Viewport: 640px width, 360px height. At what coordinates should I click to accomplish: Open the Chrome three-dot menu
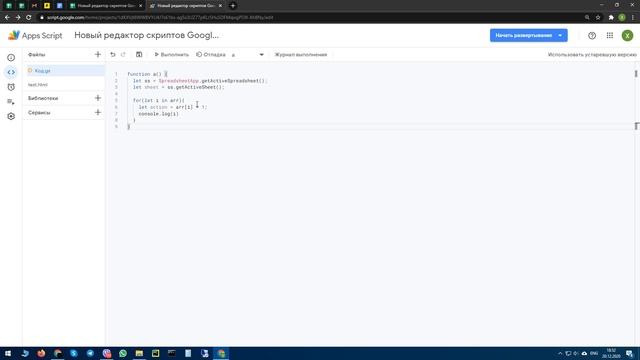tap(633, 18)
